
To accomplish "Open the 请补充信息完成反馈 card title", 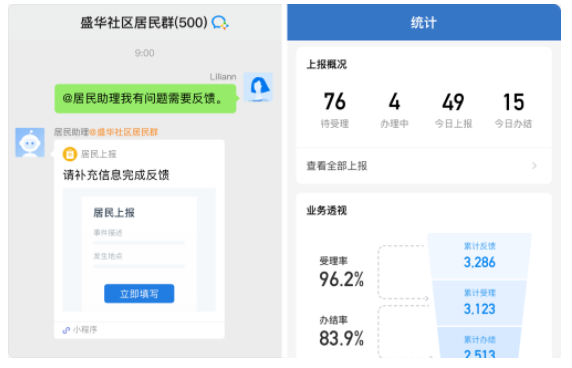I will pyautogui.click(x=116, y=175).
